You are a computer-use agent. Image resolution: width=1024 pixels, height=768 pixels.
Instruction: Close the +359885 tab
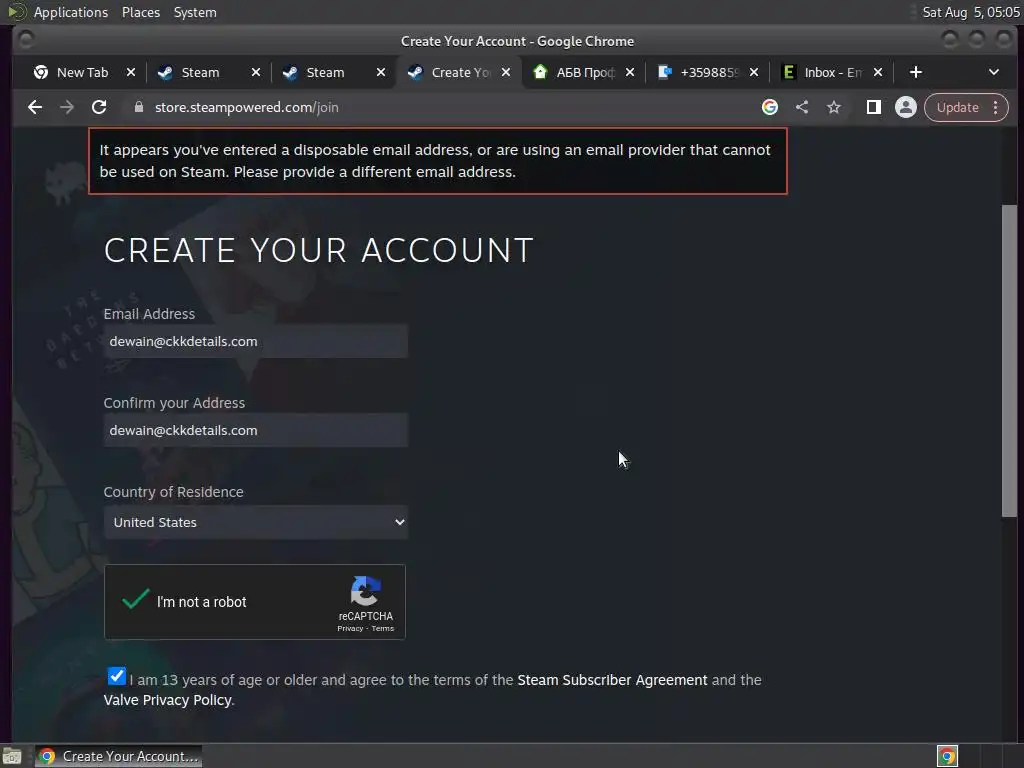(x=754, y=72)
